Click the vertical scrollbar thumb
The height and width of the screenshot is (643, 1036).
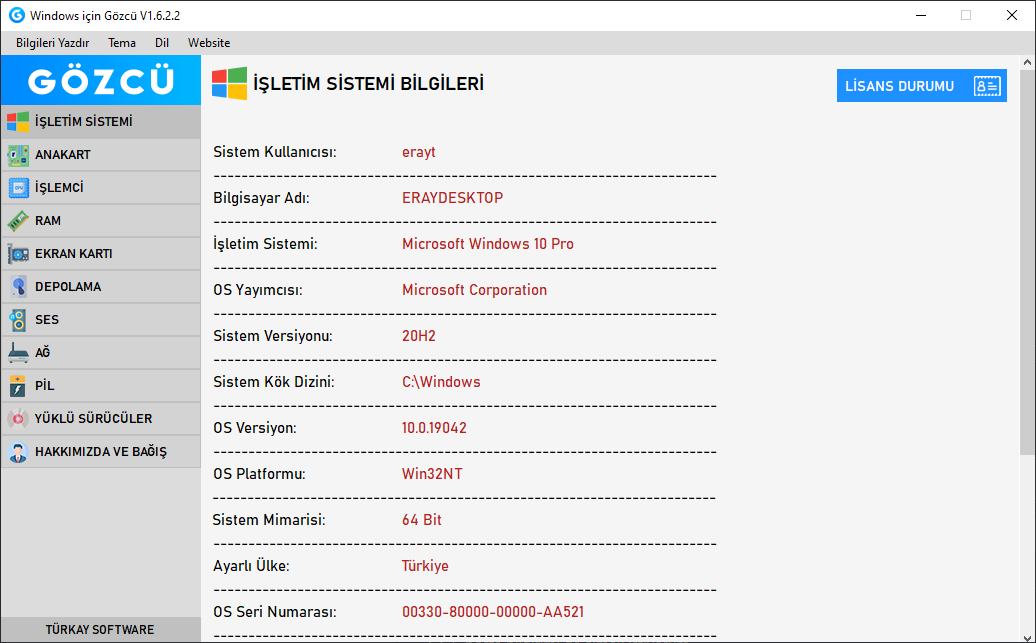pos(1027,262)
